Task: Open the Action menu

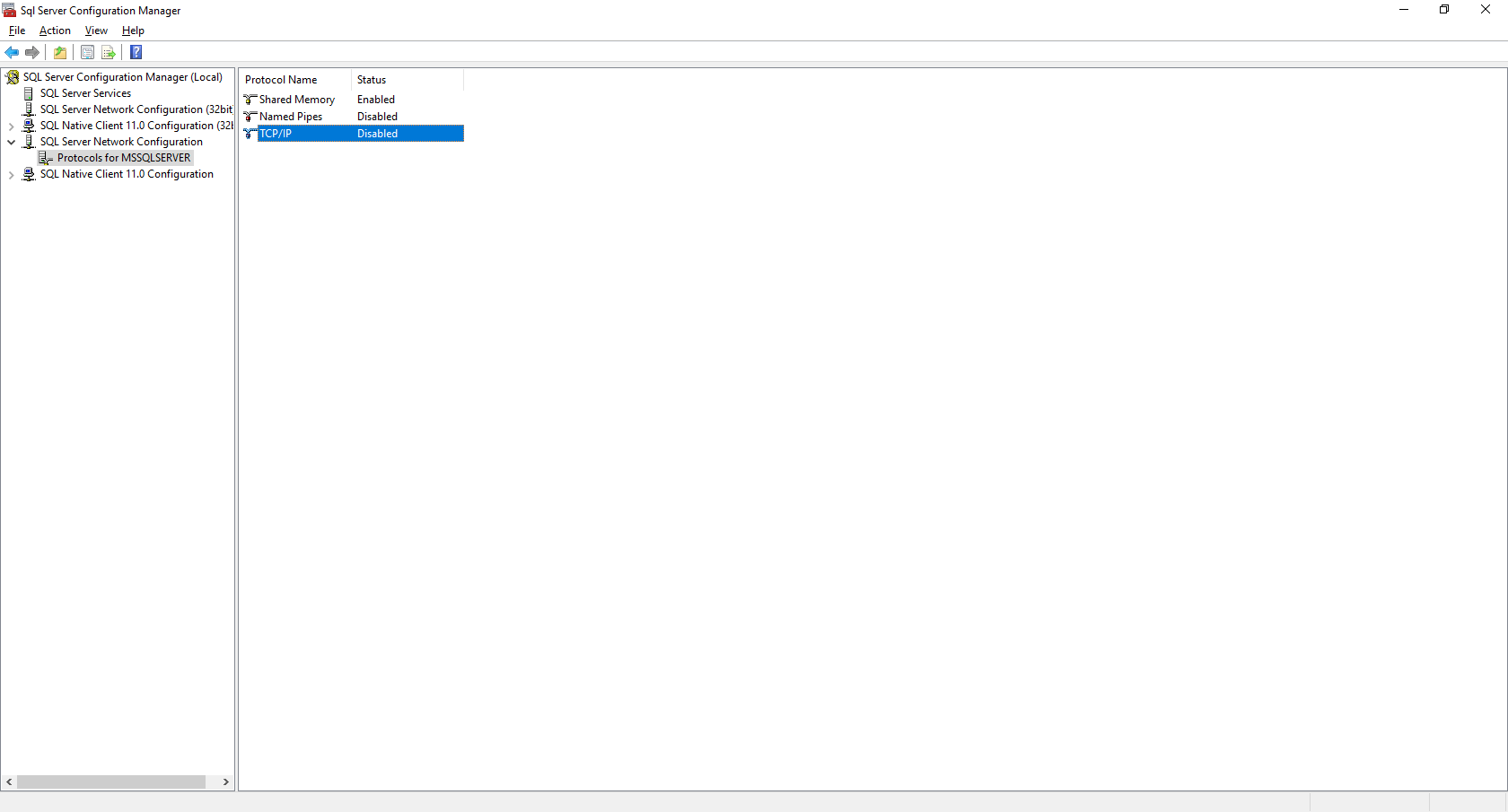Action: [x=55, y=31]
